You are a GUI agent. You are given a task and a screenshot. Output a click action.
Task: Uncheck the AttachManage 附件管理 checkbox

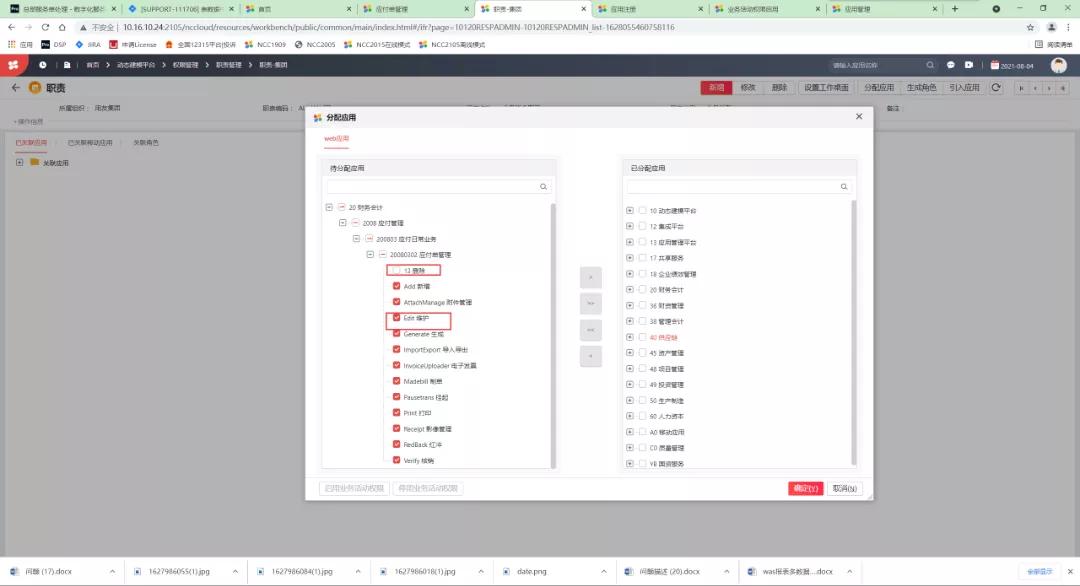[396, 302]
